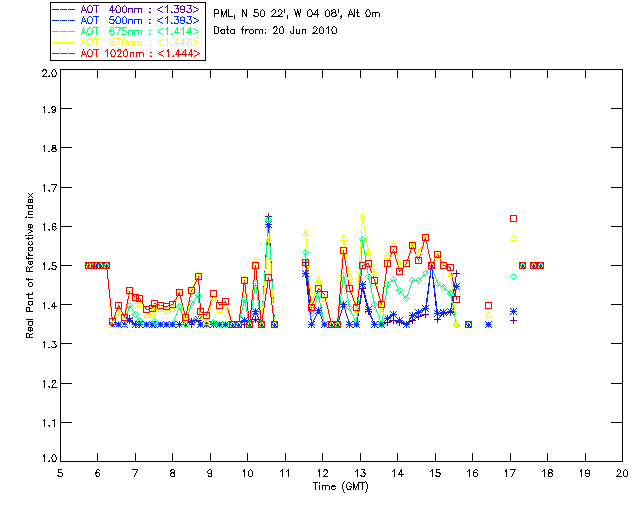Click the purple plus peak near 10:30
Viewport: 640px width, 512px height.
click(268, 216)
